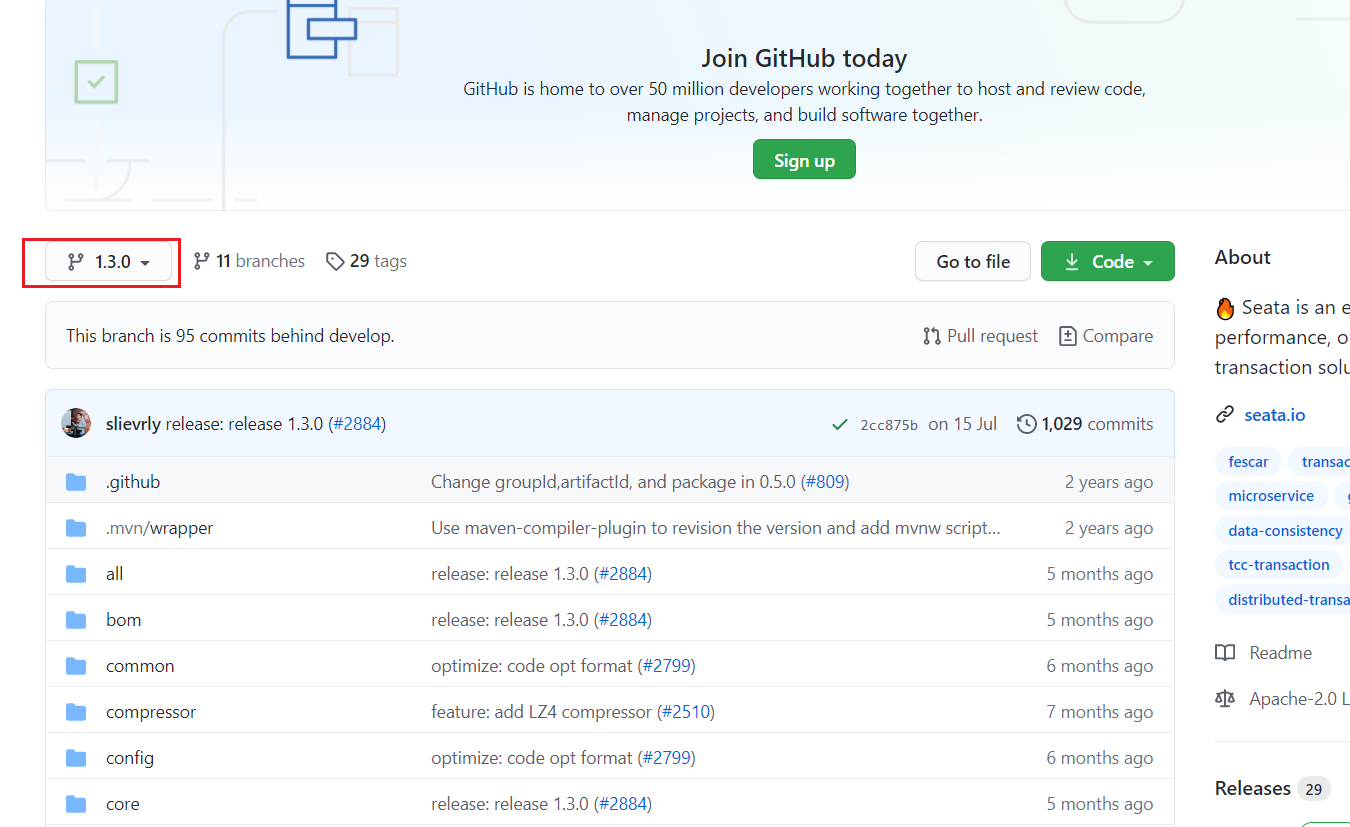Click the commits history clock icon

pos(1026,424)
